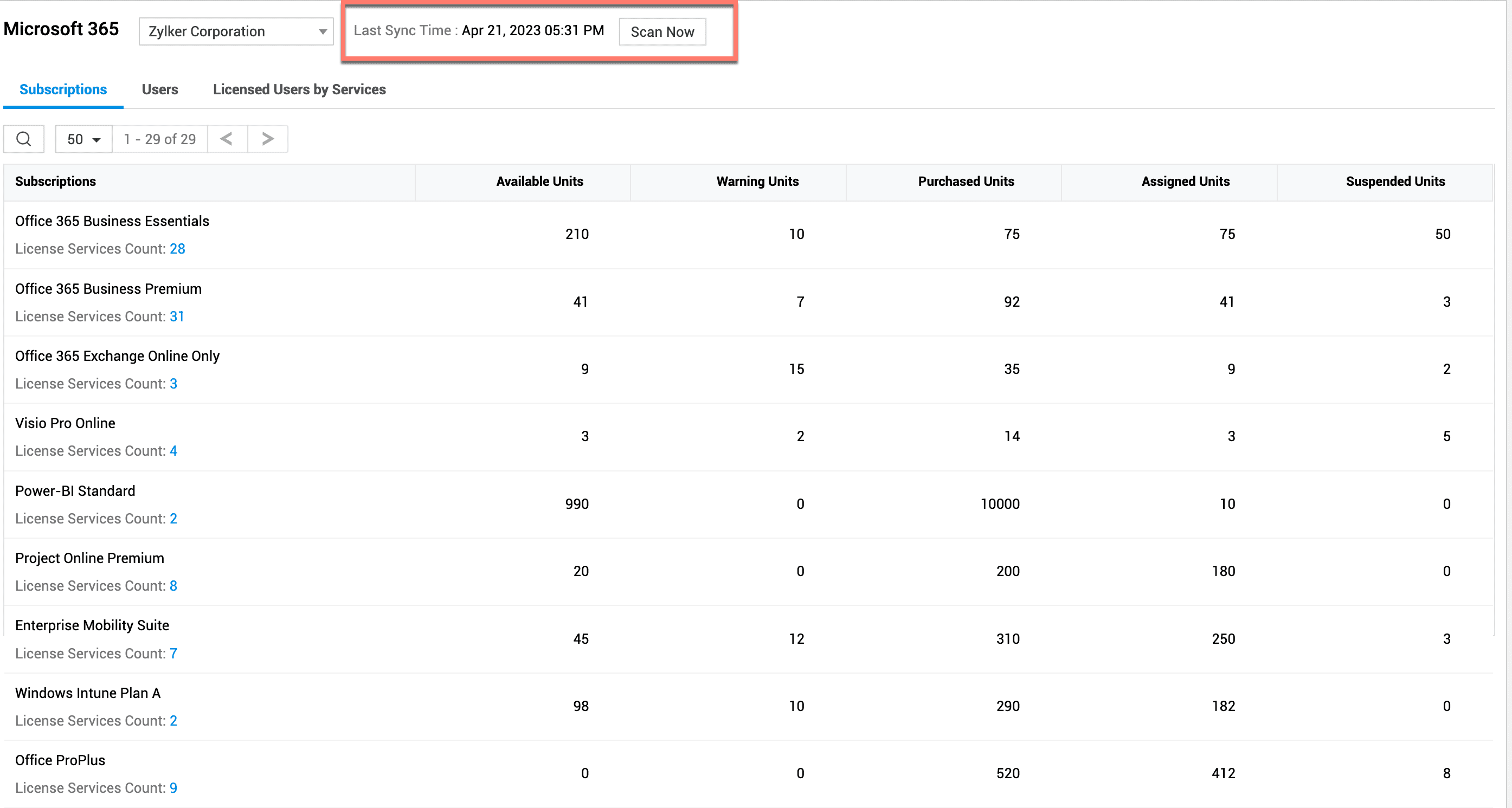Sort by Purchased Units column header
The image size is (1512, 808).
[x=966, y=182]
